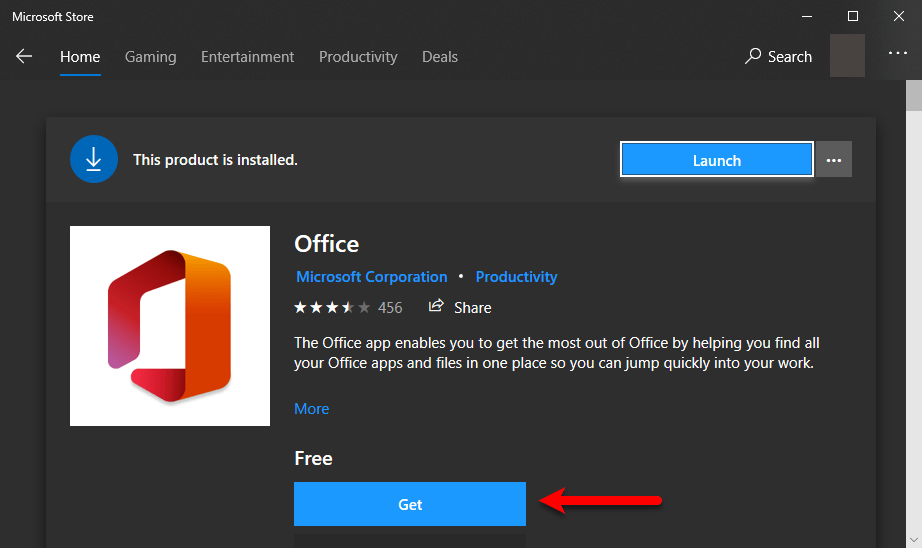This screenshot has height=548, width=922.
Task: Share the Office app
Action: pos(460,307)
